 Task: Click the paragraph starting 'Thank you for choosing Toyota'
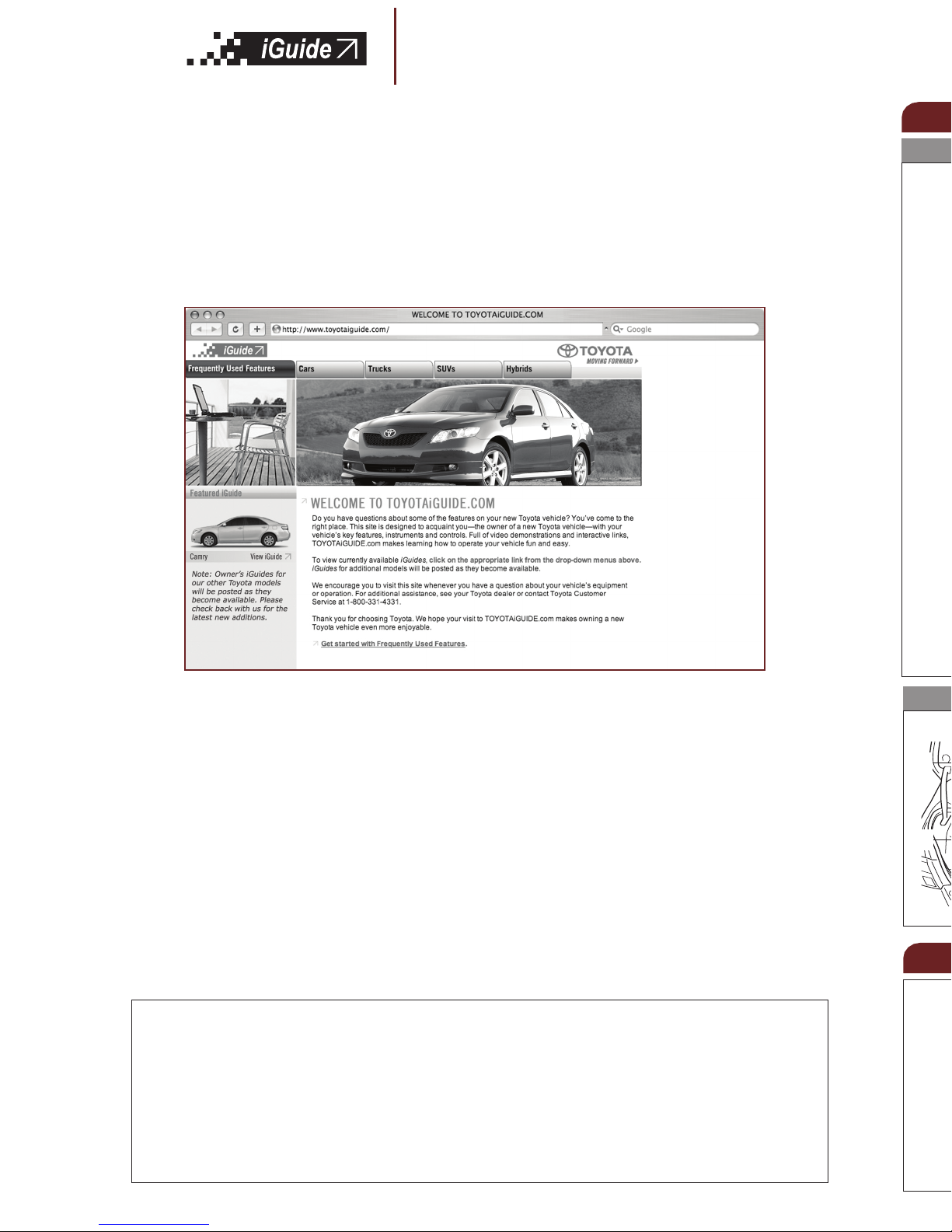point(468,623)
